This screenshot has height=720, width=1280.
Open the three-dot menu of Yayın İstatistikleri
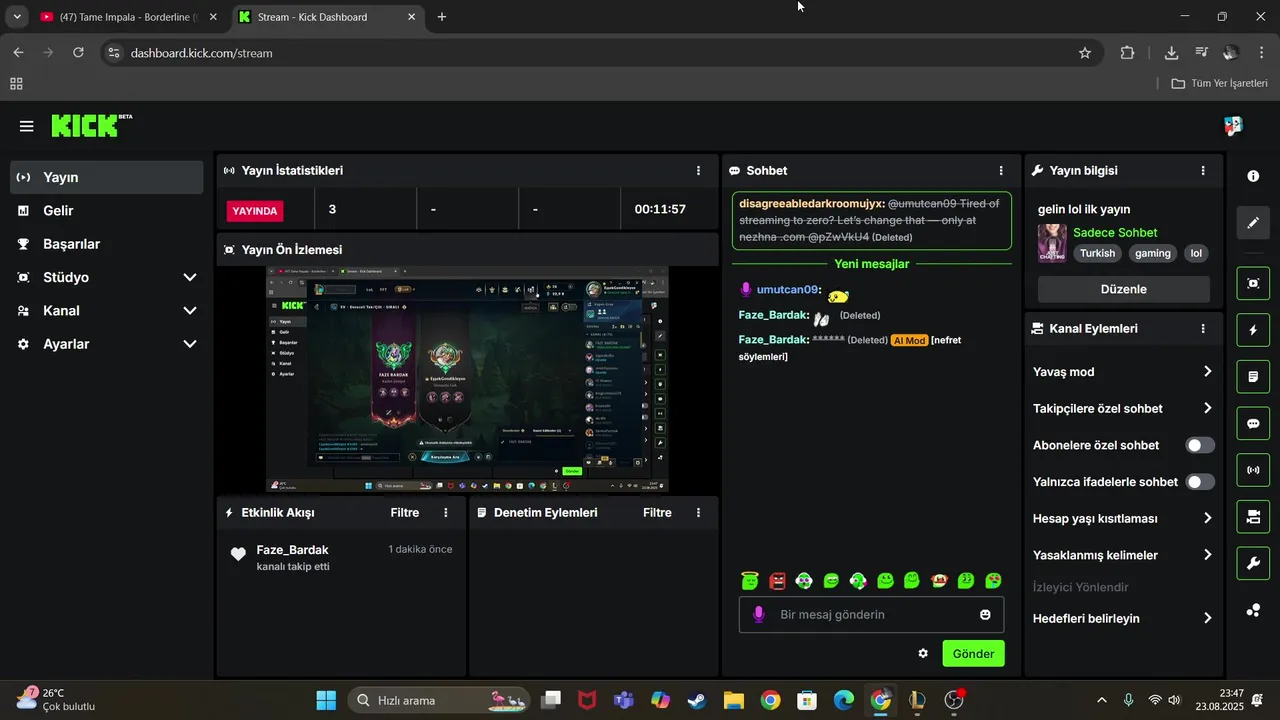[698, 171]
